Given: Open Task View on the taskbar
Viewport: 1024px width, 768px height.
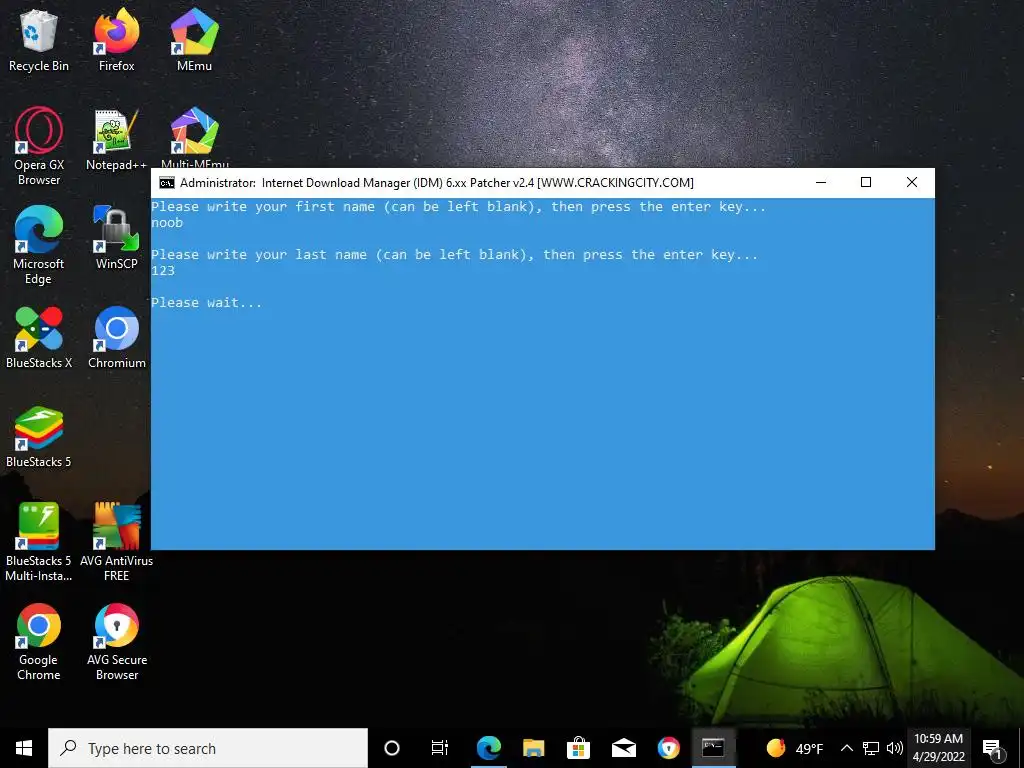Looking at the screenshot, I should [440, 748].
